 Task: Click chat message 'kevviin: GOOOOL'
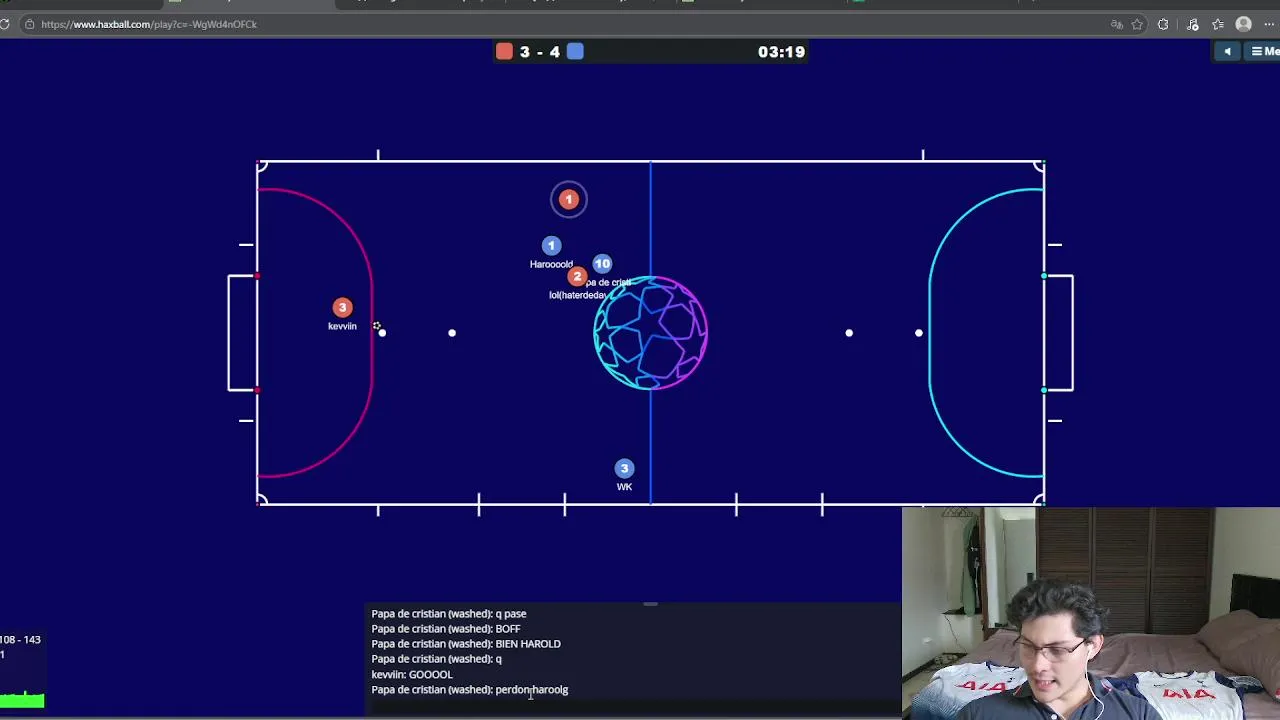click(x=412, y=674)
